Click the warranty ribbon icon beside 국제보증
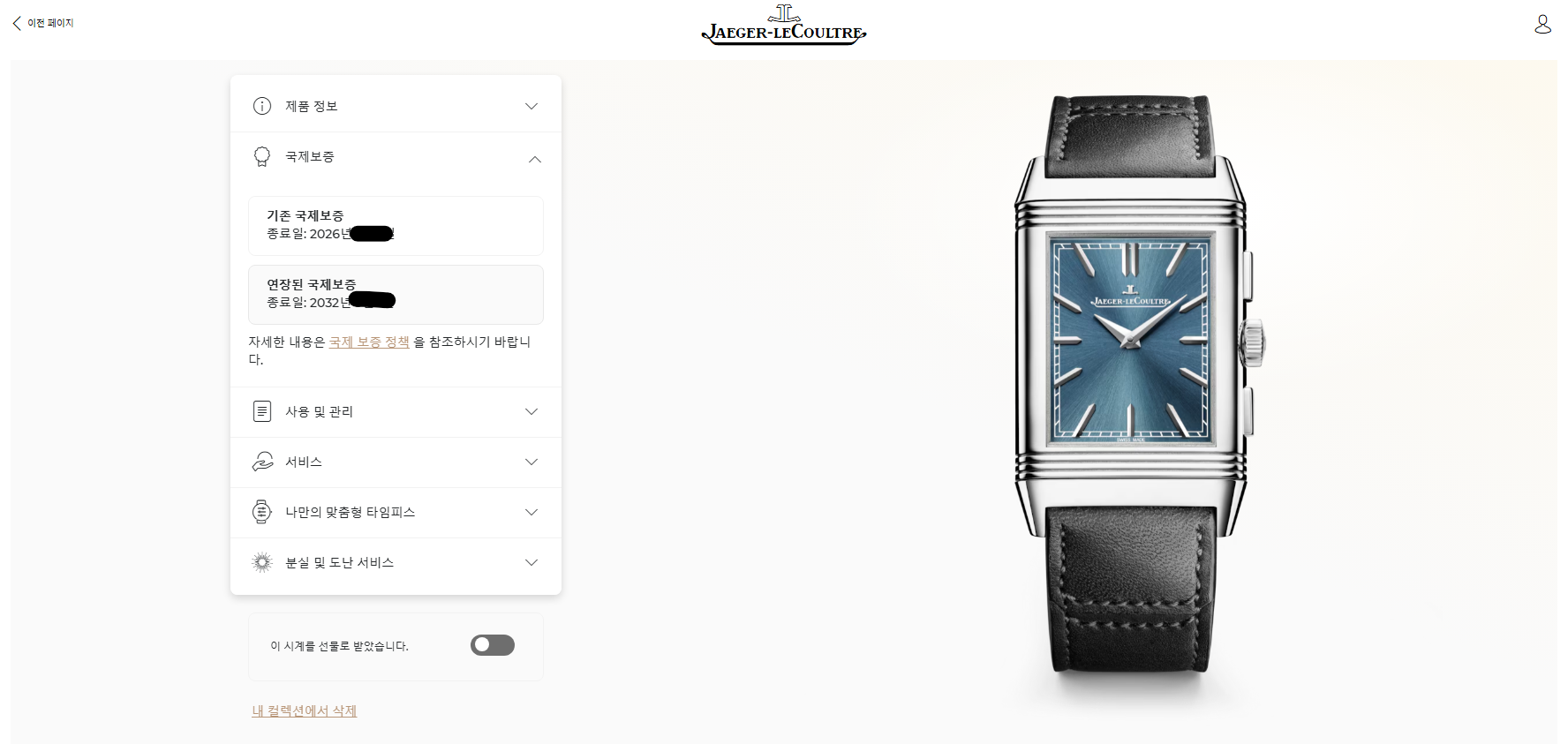The width and height of the screenshot is (1568, 744). [262, 157]
